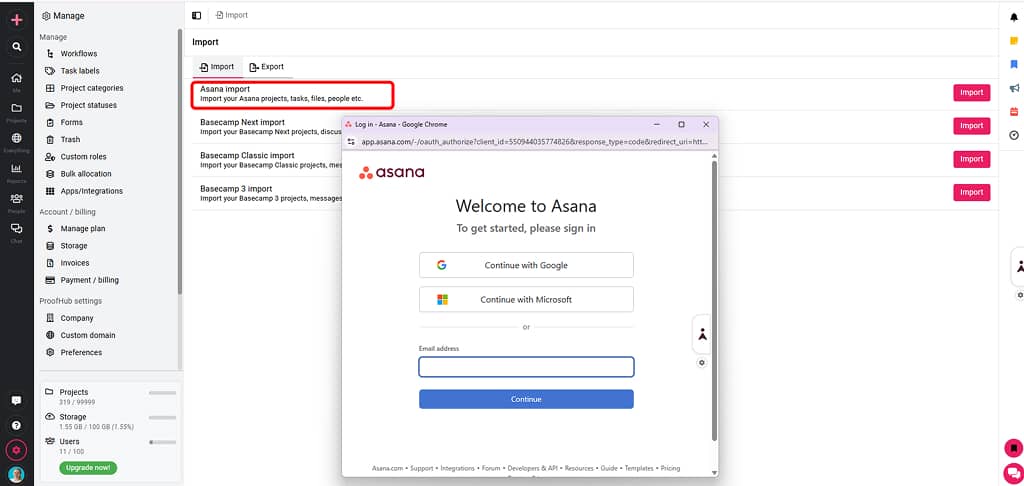Open Storage under Account / billing
This screenshot has height=486, width=1024.
[x=74, y=246]
